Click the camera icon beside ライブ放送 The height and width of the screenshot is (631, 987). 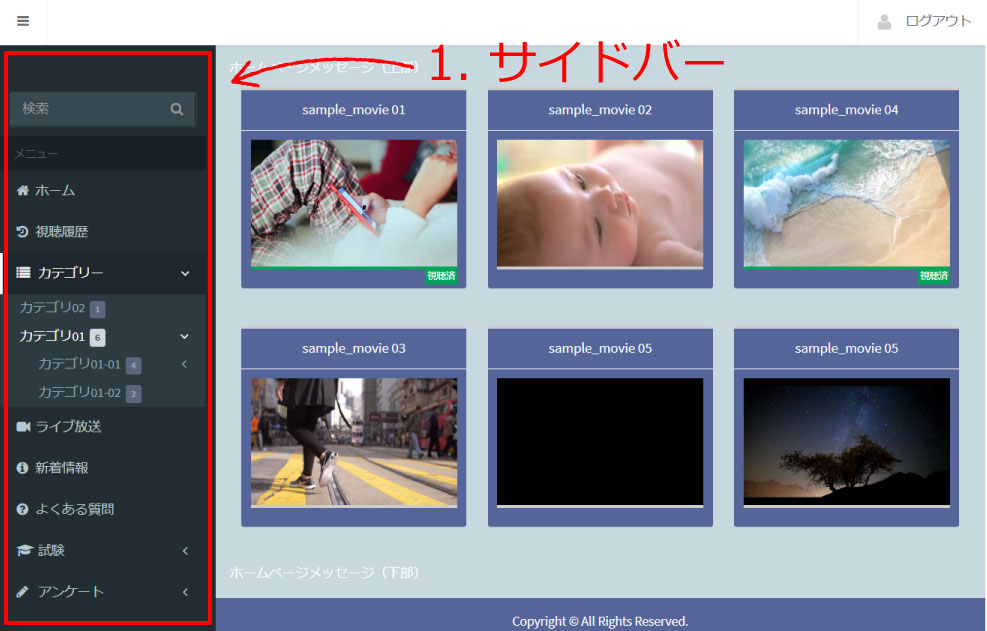[x=22, y=426]
